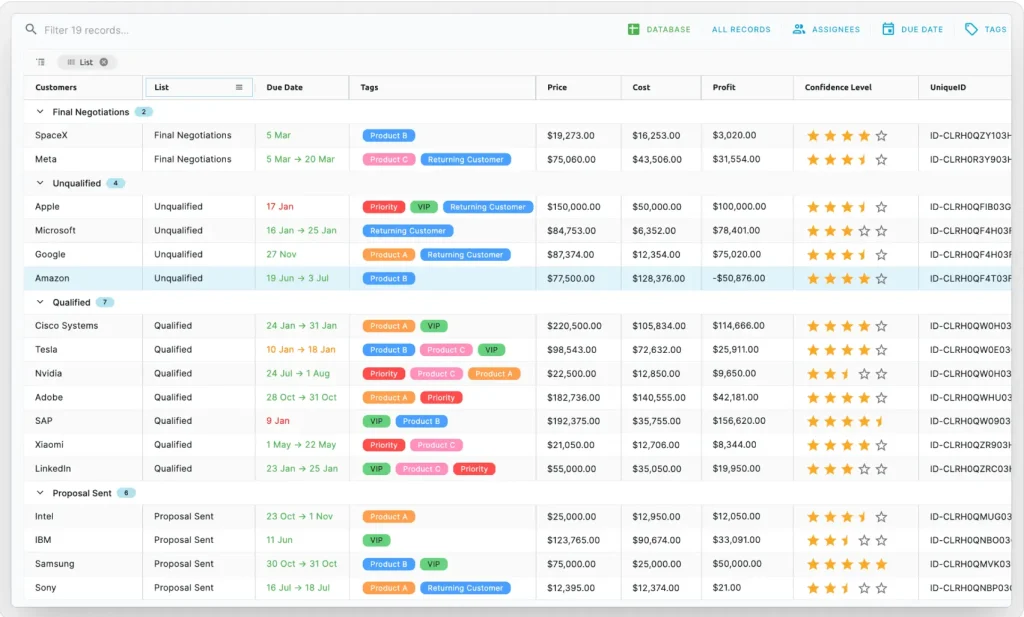This screenshot has height=617, width=1024.
Task: Remove the List grouping chip
Action: pyautogui.click(x=104, y=62)
